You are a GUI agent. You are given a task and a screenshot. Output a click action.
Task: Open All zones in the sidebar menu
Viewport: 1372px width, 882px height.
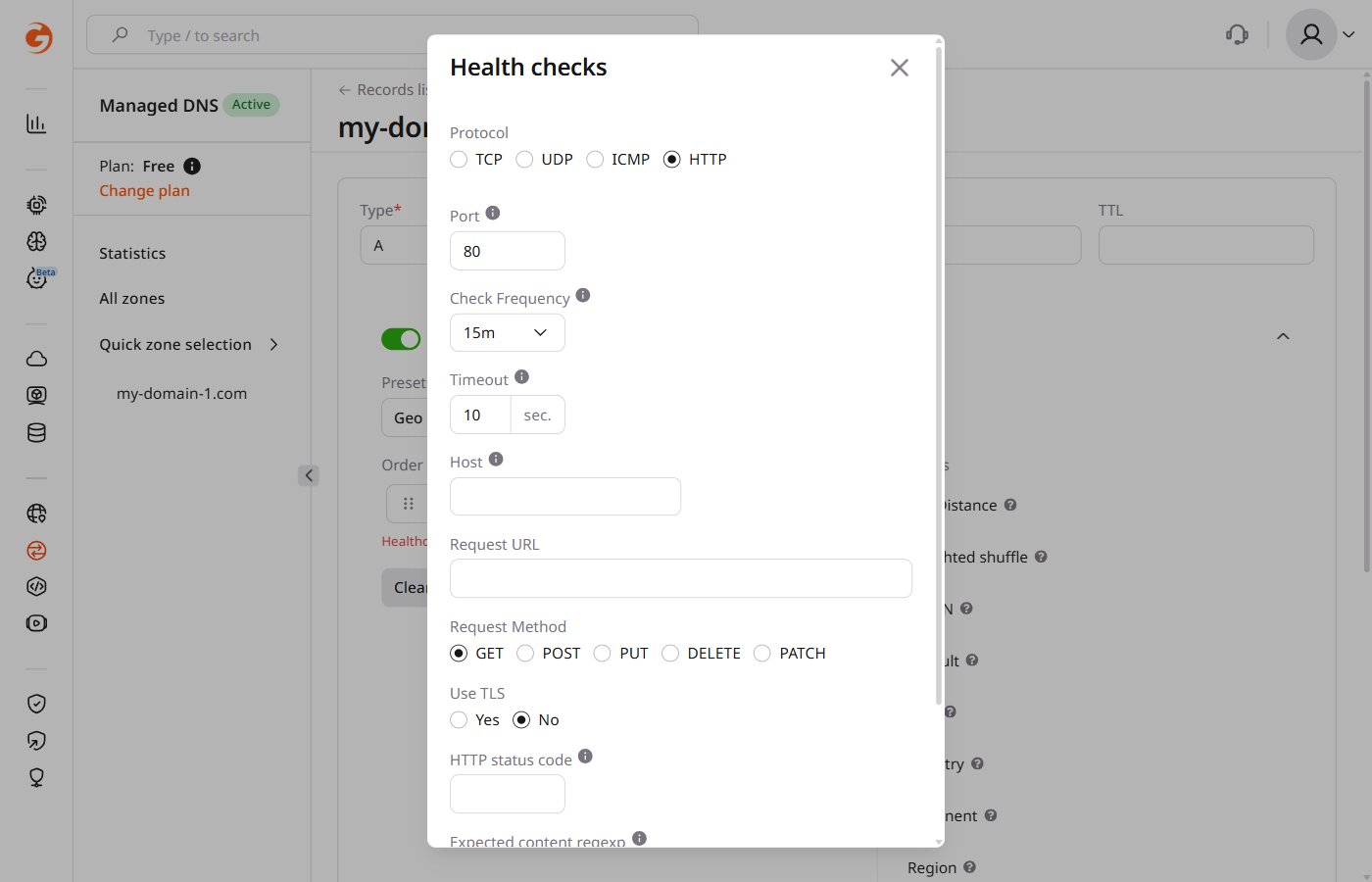132,299
